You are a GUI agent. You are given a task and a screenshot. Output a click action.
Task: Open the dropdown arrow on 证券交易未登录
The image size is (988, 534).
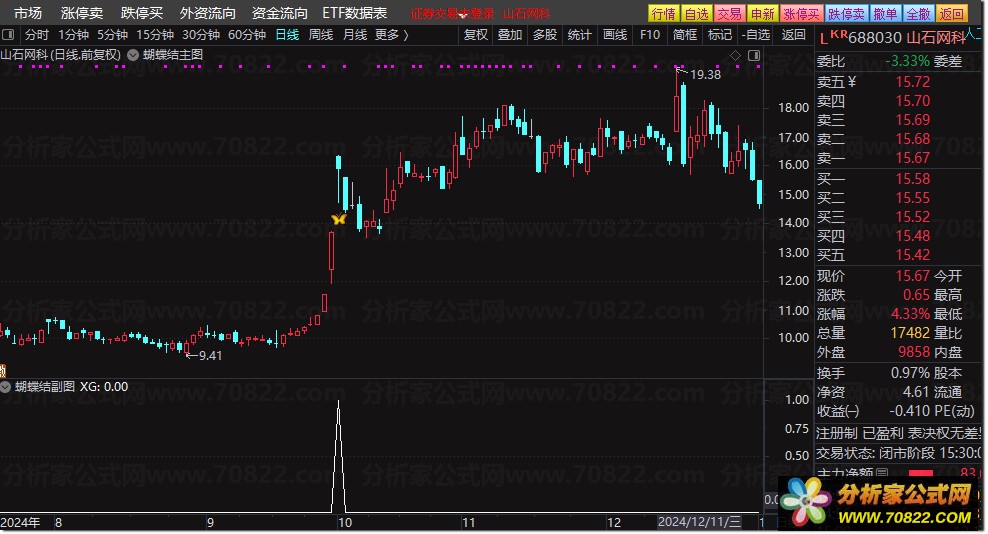click(464, 16)
